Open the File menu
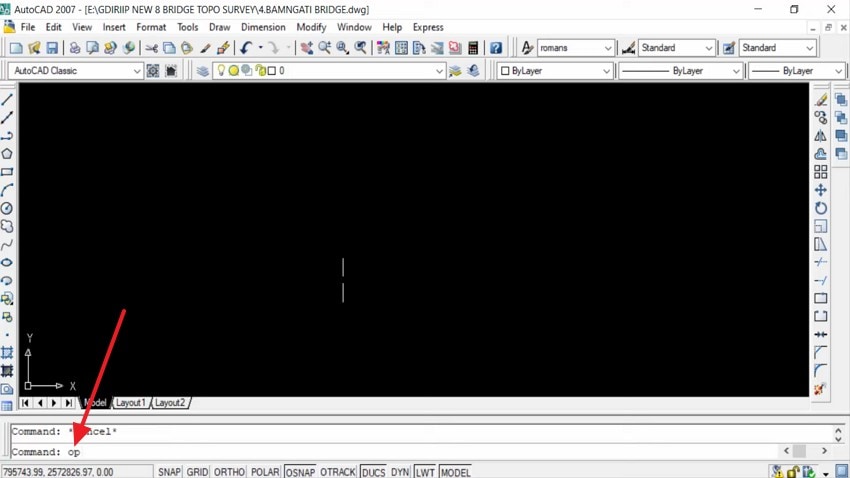The image size is (850, 478). 28,27
